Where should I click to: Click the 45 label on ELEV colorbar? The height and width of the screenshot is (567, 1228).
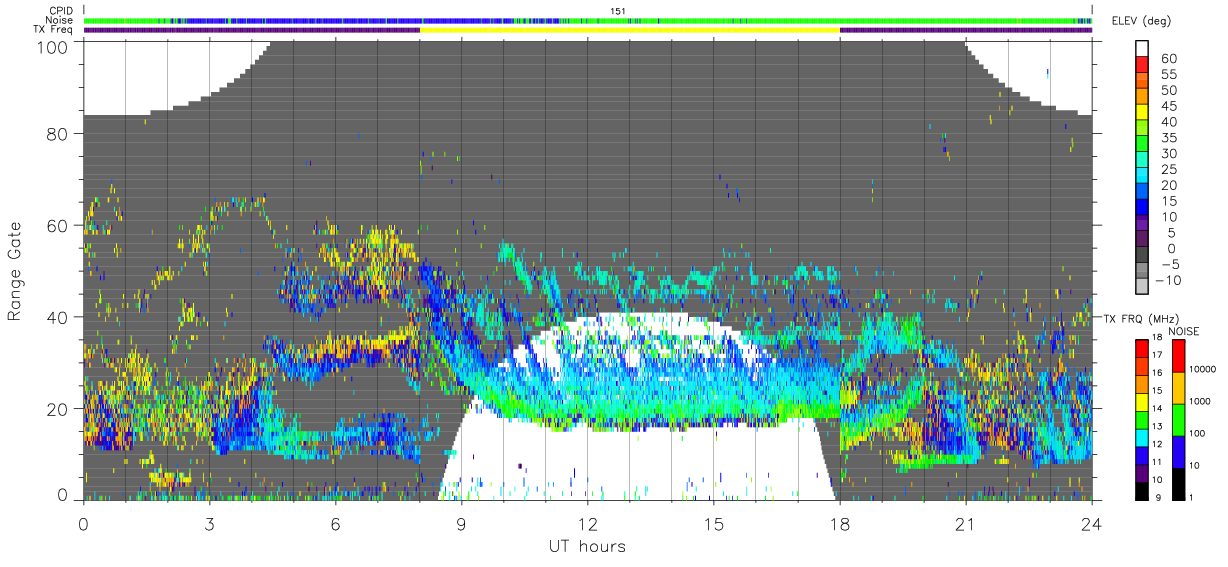(1168, 106)
